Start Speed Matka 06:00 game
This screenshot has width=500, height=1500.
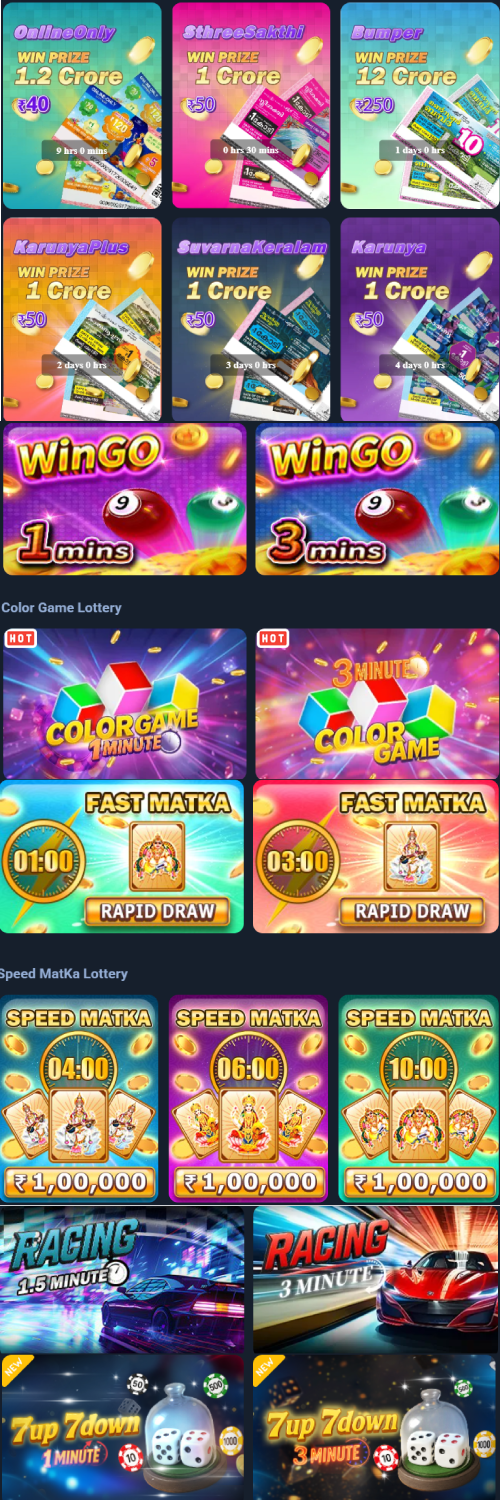coord(248,1098)
